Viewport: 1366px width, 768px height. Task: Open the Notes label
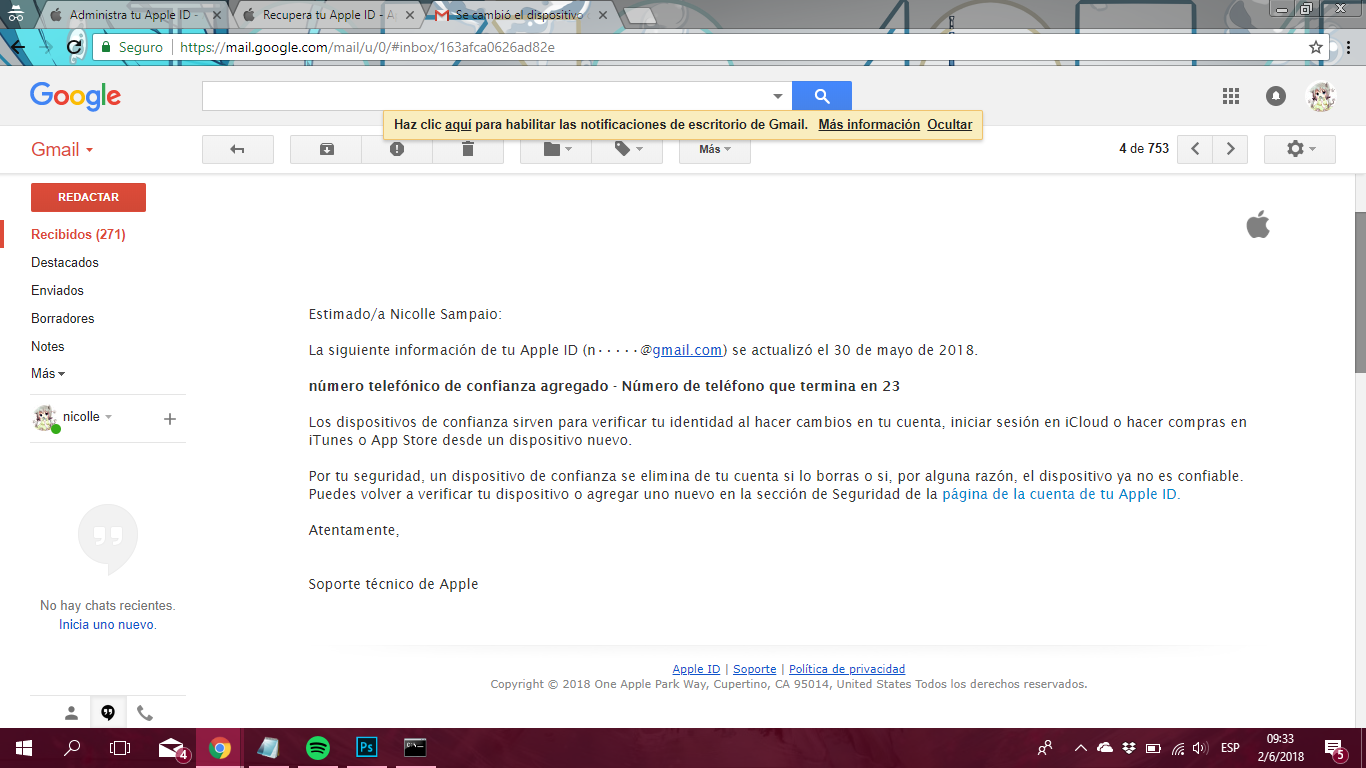click(x=48, y=347)
